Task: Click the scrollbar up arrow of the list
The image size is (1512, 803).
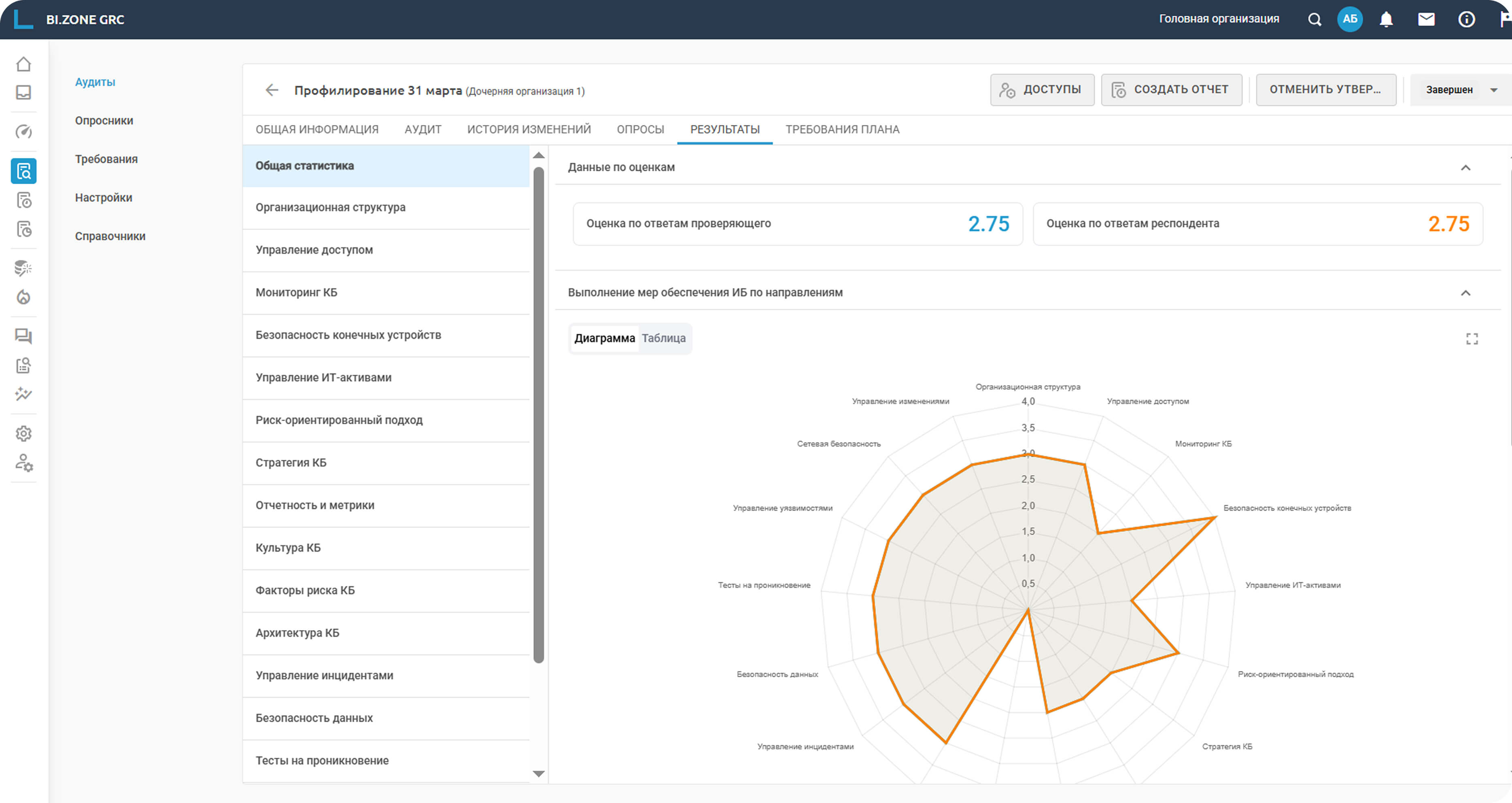Action: point(539,155)
